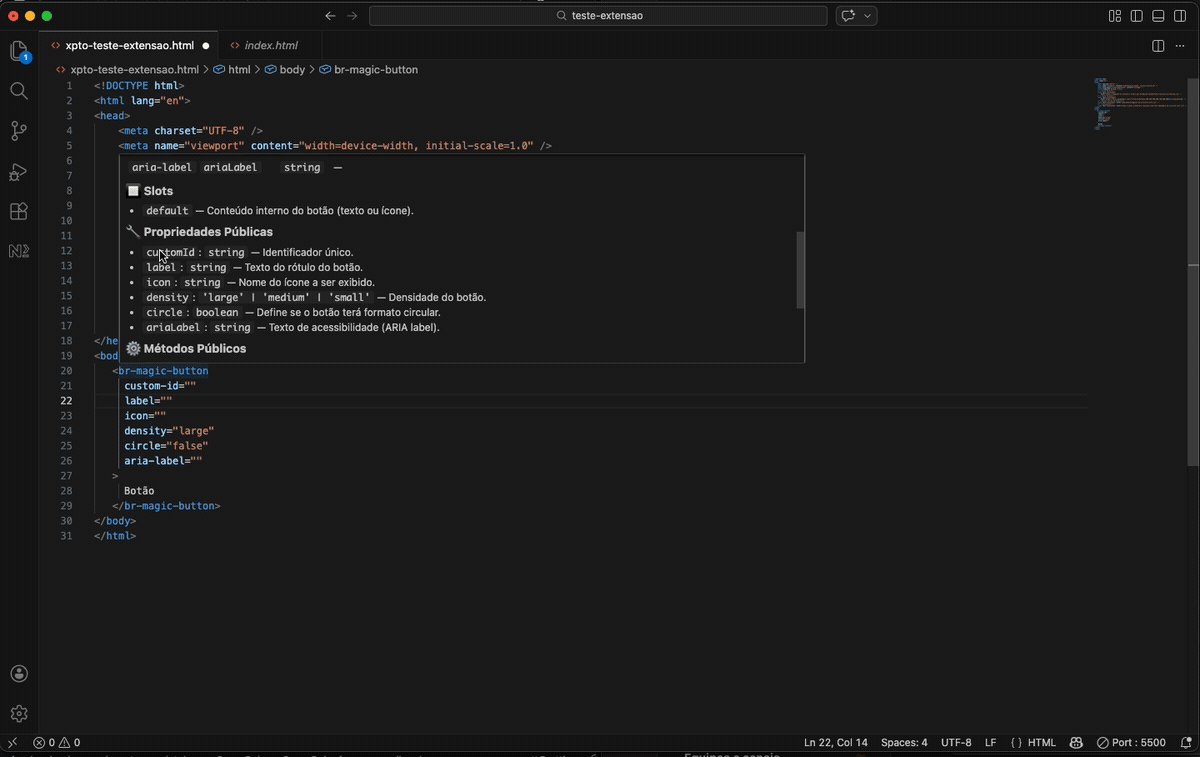Open the Copilot chat dropdown arrow
Viewport: 1200px width, 757px height.
point(868,16)
